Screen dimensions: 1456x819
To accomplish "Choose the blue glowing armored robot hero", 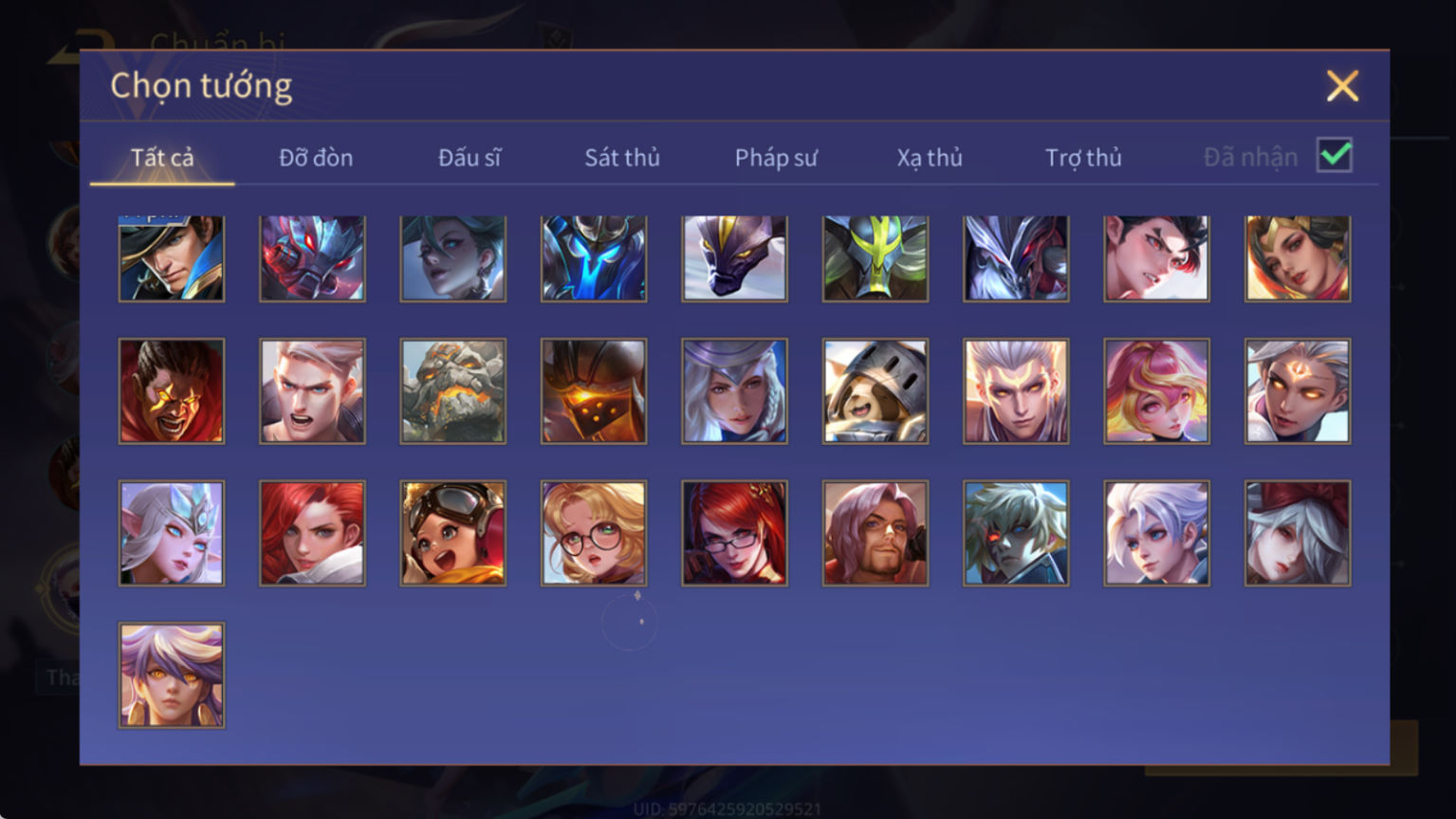I will point(594,258).
